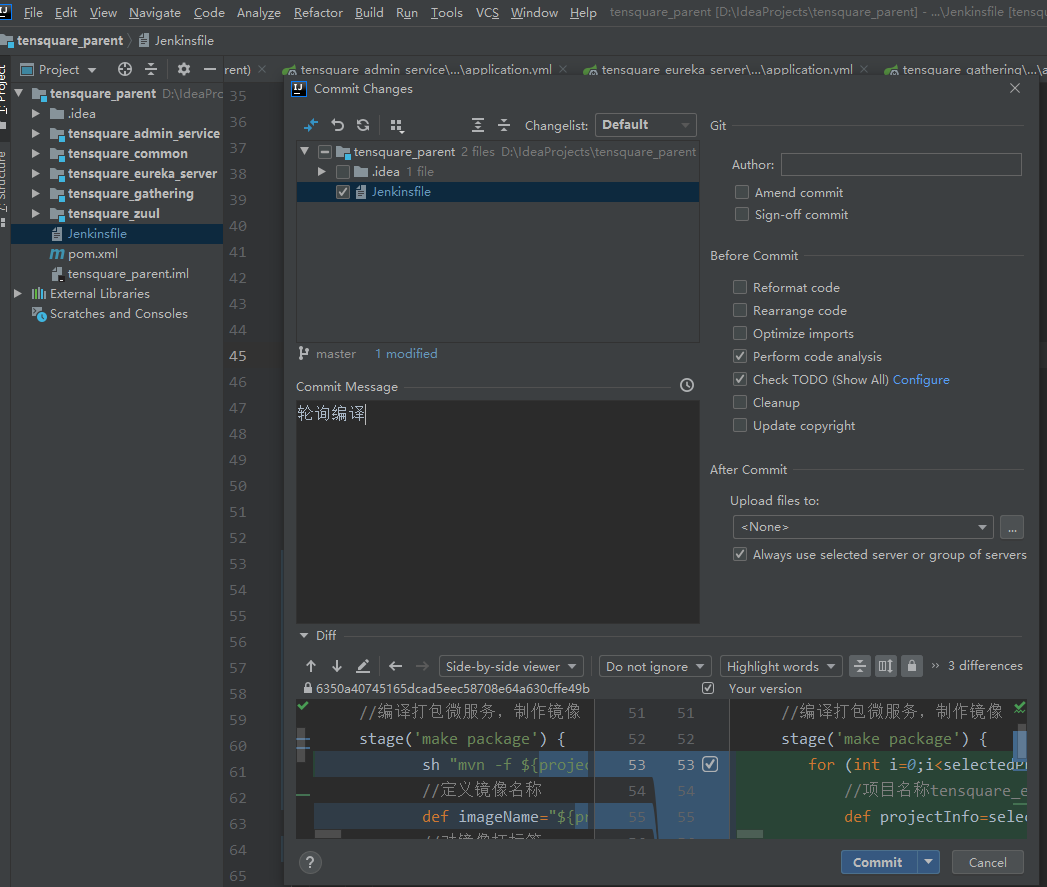Open the VCS menu
1047x887 pixels.
click(x=487, y=13)
